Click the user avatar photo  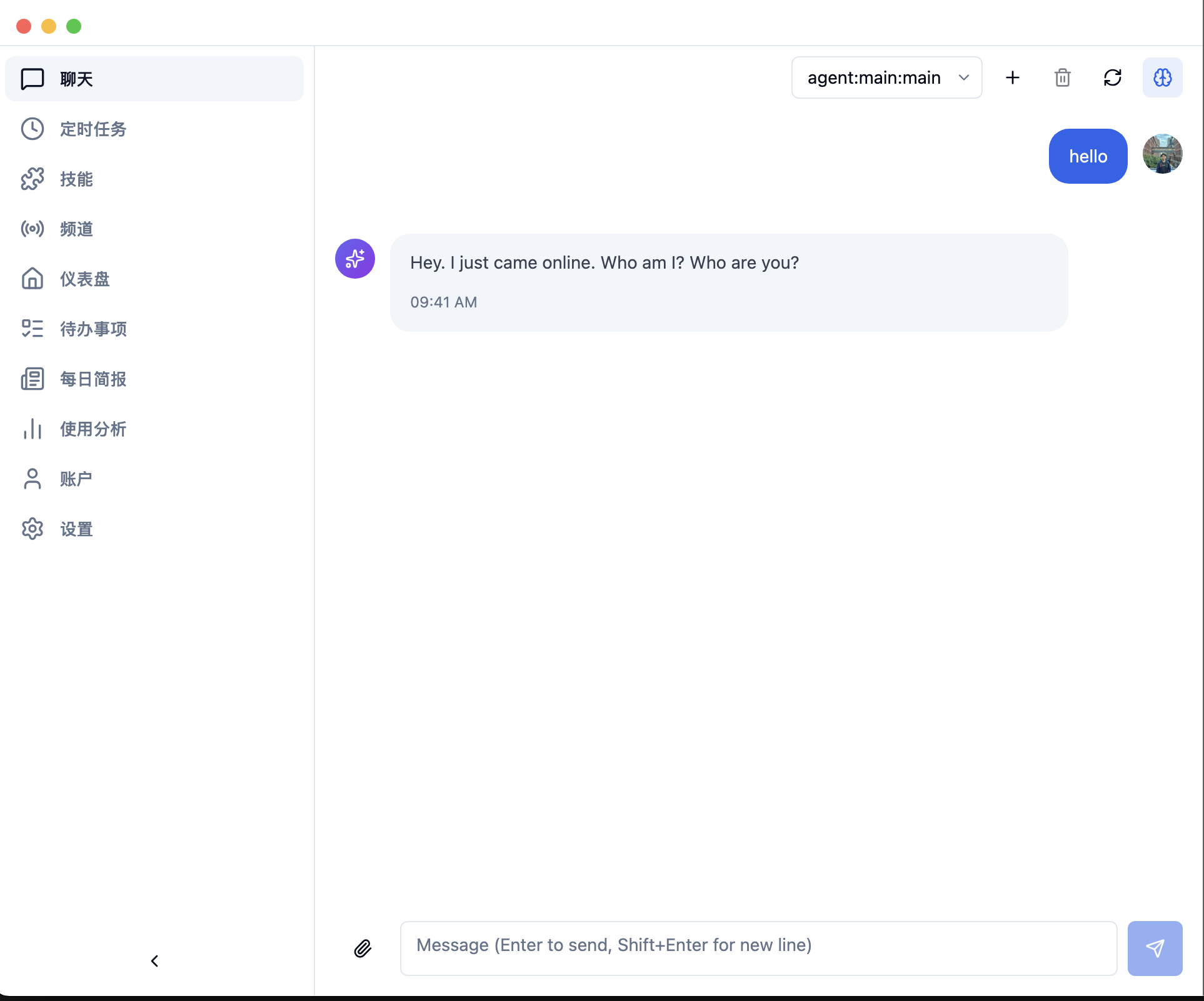(1162, 154)
